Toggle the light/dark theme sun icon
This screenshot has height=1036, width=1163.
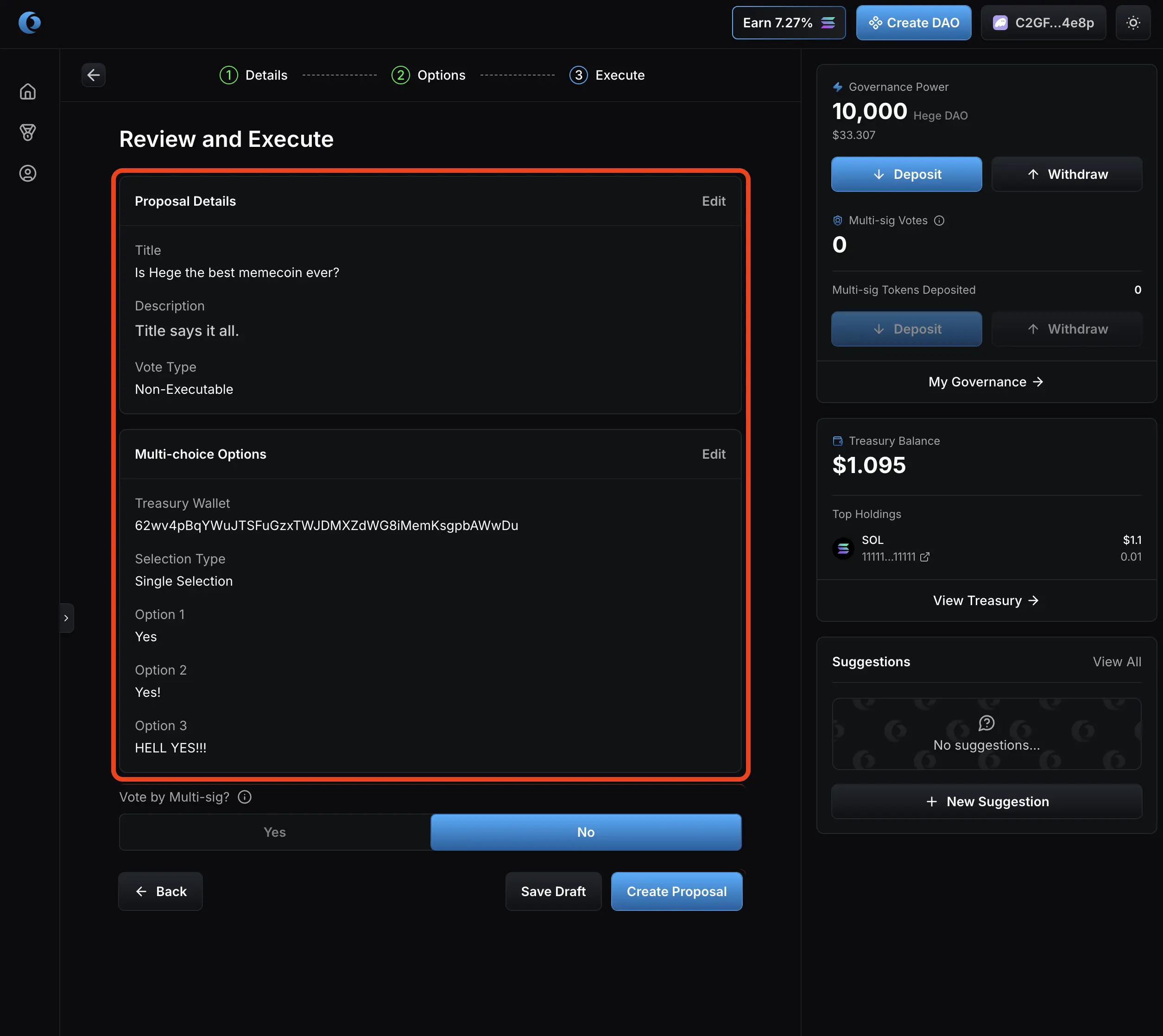tap(1133, 23)
